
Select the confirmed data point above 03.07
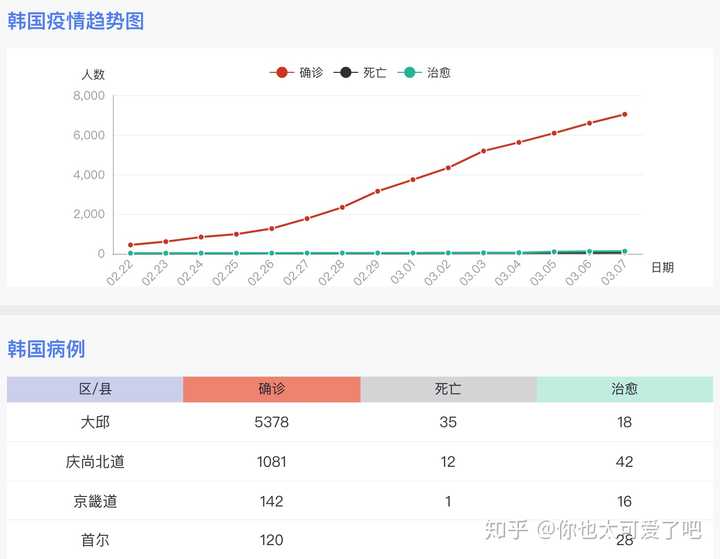tap(624, 114)
